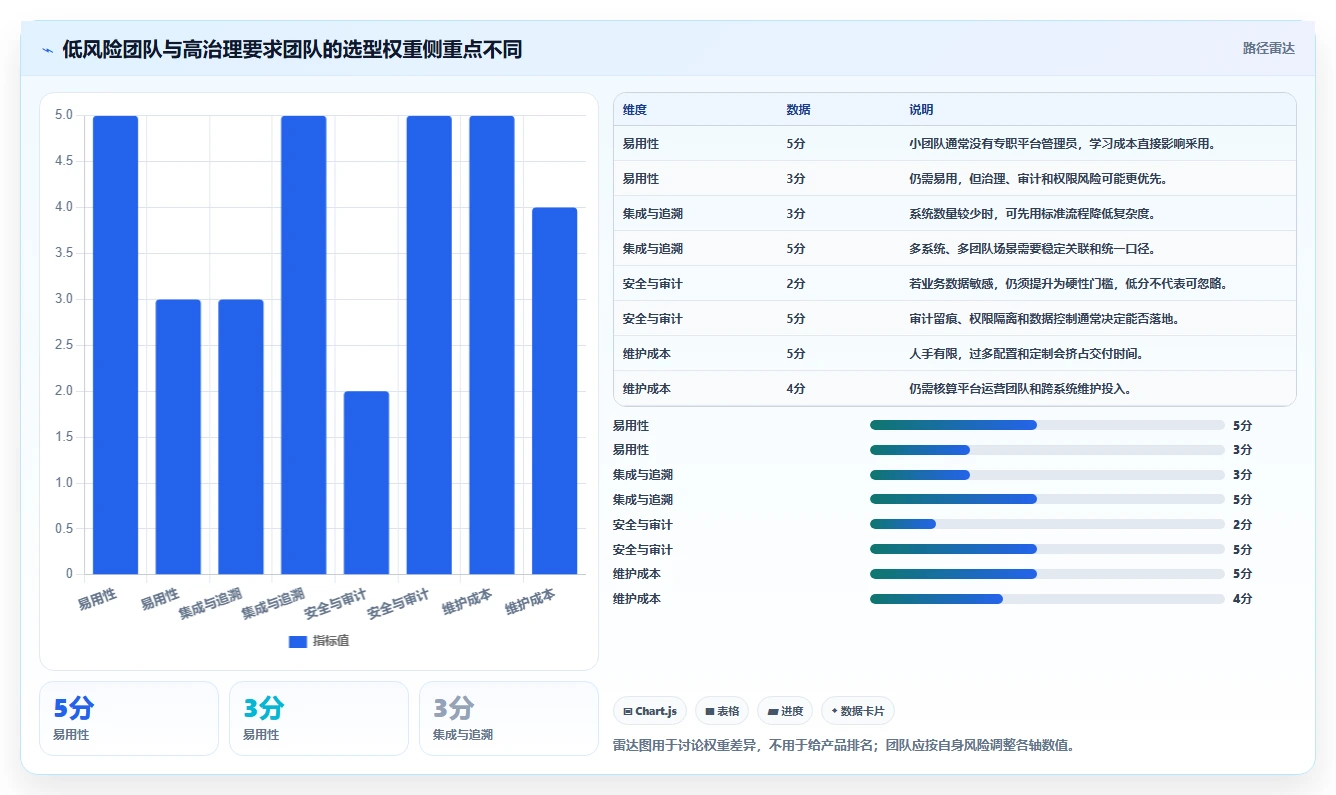Viewport: 1336px width, 795px height.
Task: Click the 4.5 tick on the y-axis
Action: pos(64,161)
